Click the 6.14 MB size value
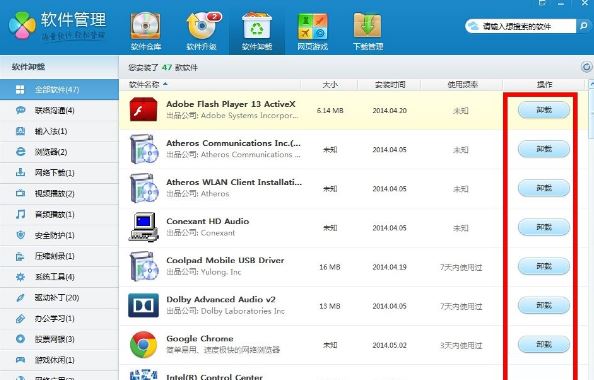Image resolution: width=594 pixels, height=380 pixels. 330,110
